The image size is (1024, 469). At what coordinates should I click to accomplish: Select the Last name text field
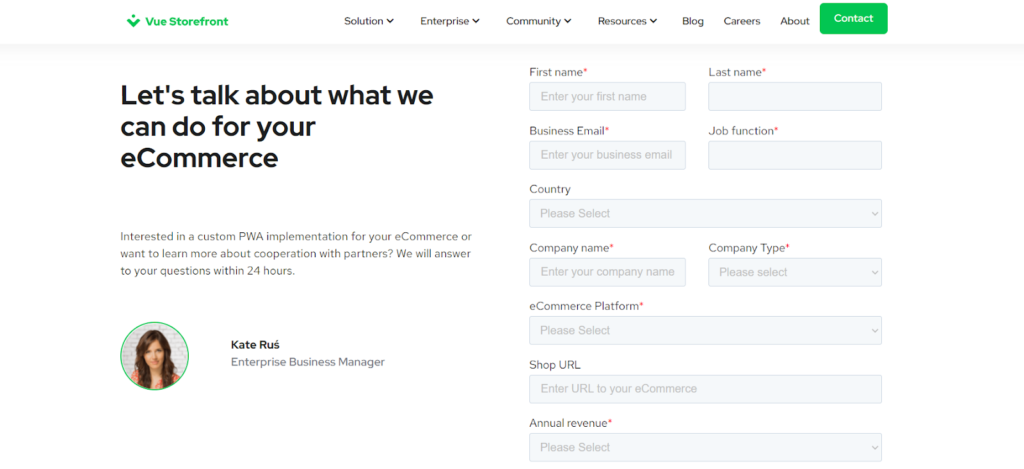click(795, 97)
